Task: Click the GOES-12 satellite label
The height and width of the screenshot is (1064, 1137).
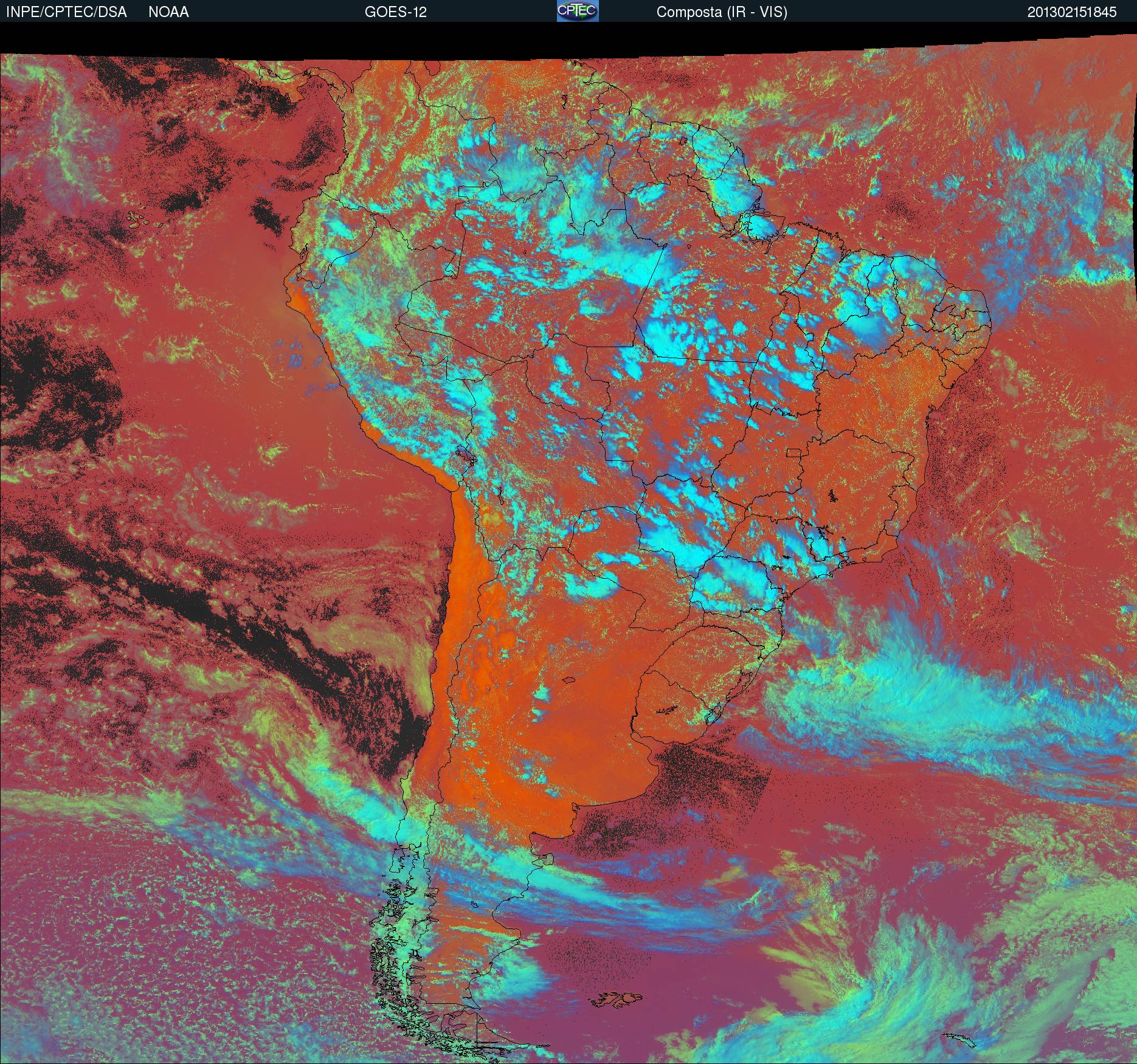Action: pos(395,12)
